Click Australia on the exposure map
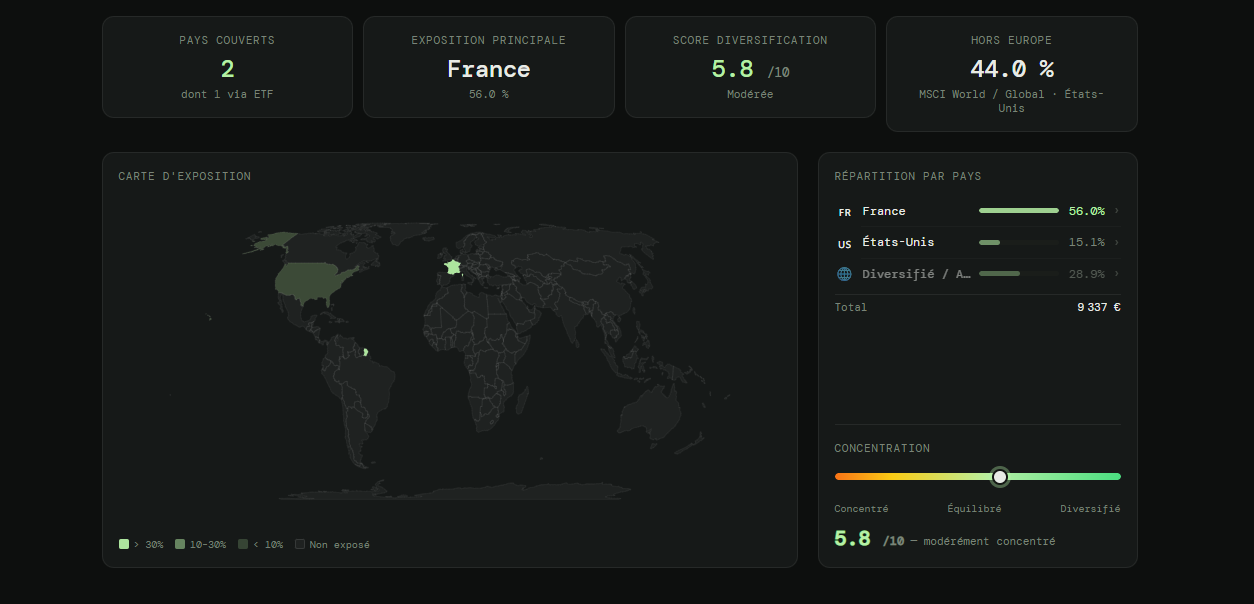Viewport: 1254px width, 604px height. (648, 413)
